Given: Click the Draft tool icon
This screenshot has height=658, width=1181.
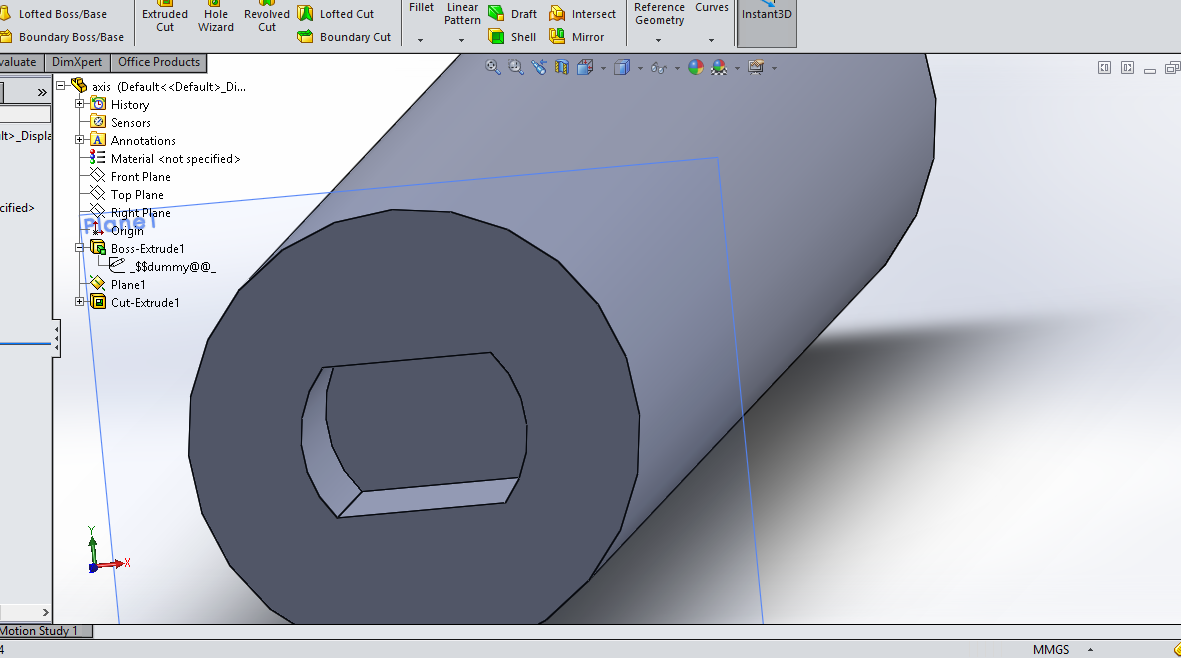Looking at the screenshot, I should pos(496,14).
